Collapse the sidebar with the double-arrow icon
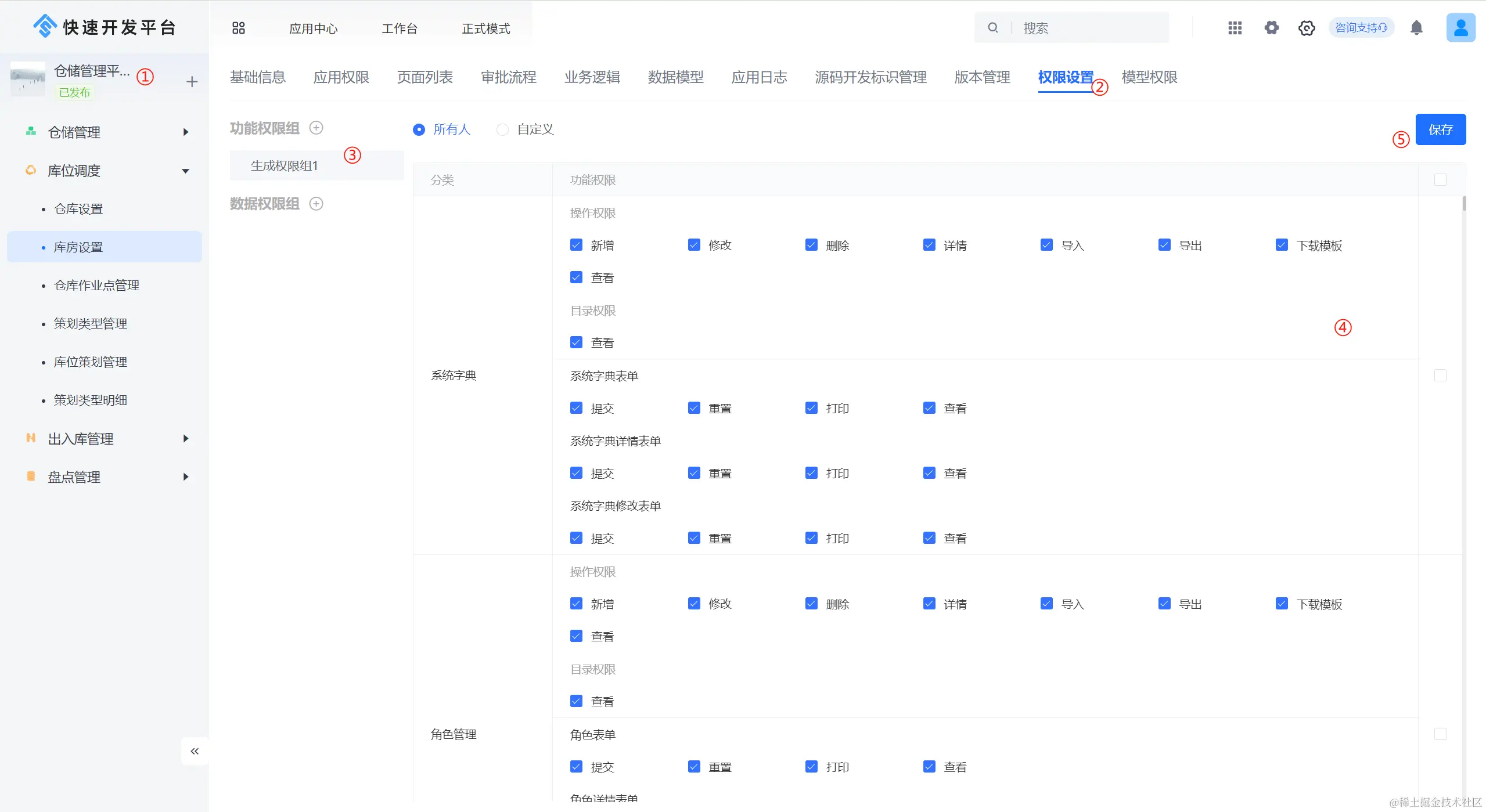Viewport: 1486px width, 812px height. click(x=195, y=751)
